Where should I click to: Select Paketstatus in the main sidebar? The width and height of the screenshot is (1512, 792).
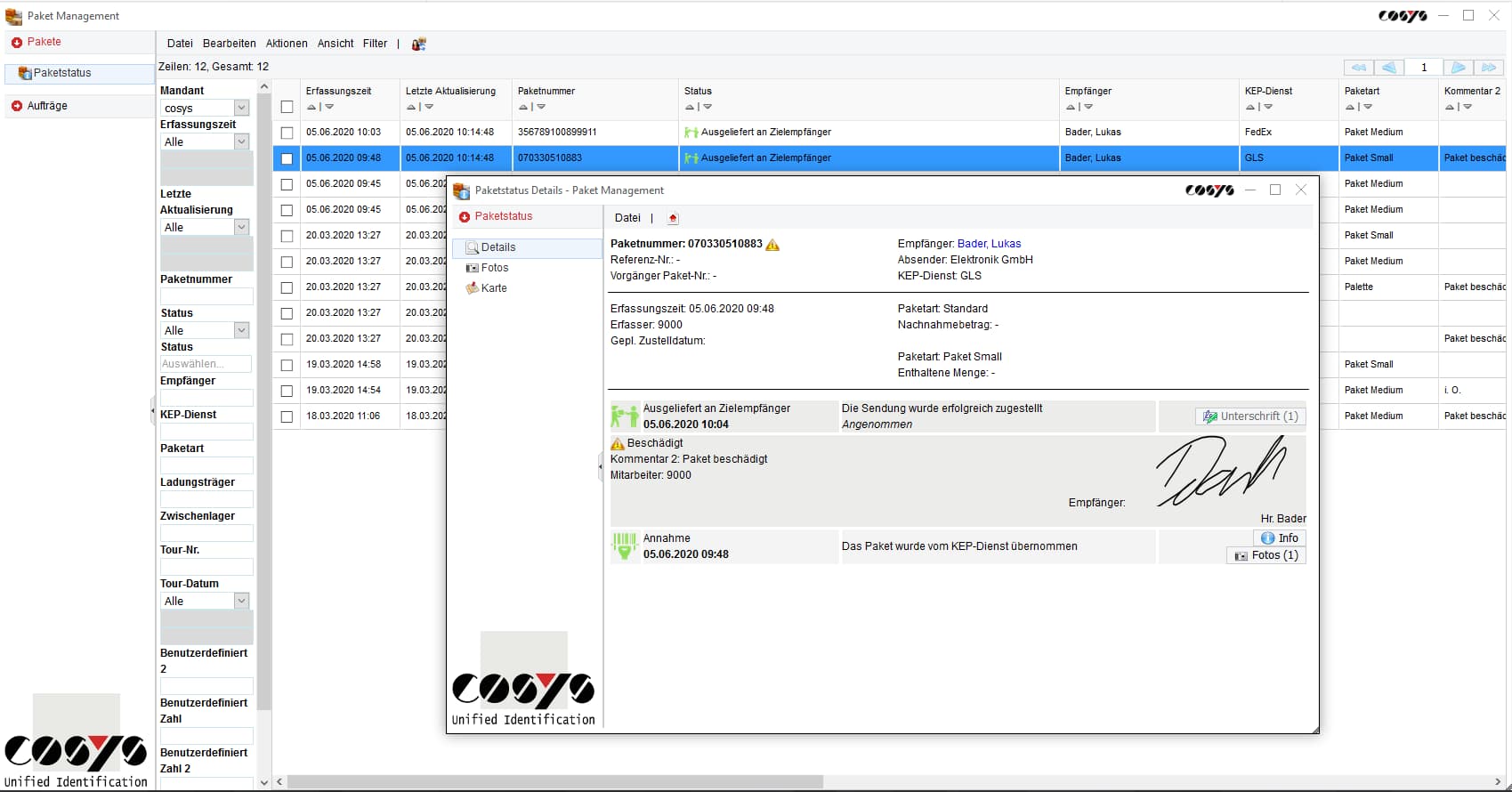(79, 73)
